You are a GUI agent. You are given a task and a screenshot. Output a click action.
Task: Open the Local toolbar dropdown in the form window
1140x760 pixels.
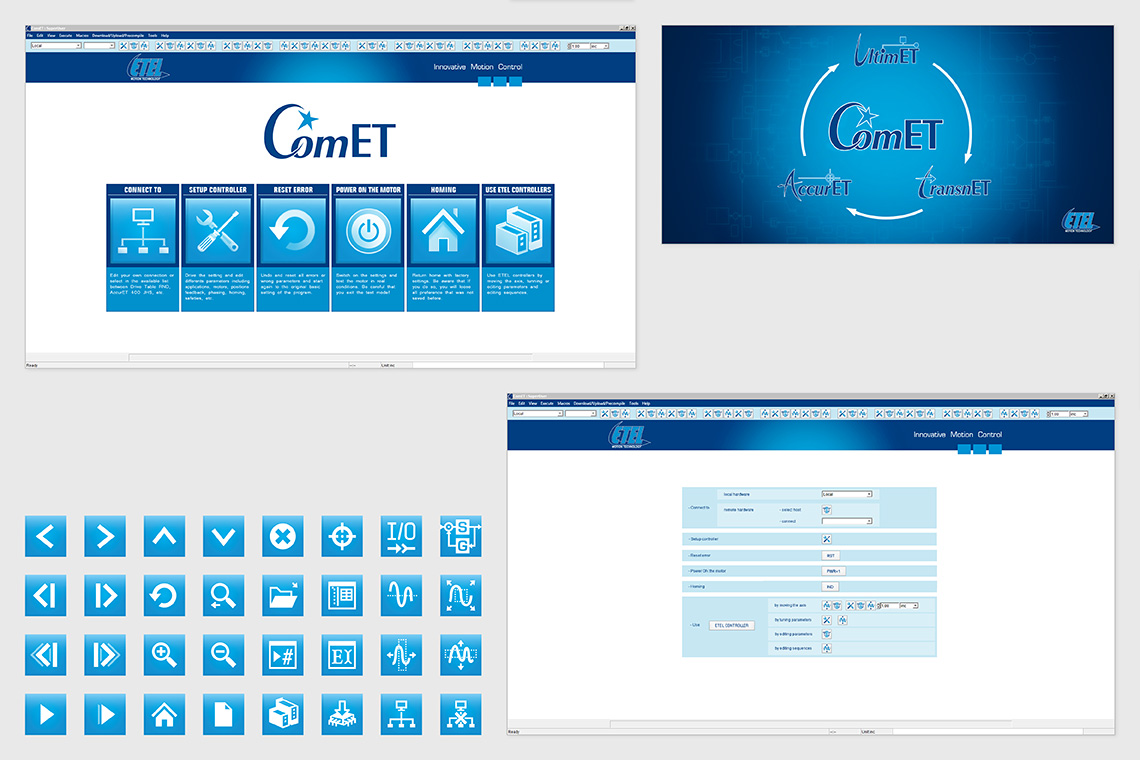537,414
